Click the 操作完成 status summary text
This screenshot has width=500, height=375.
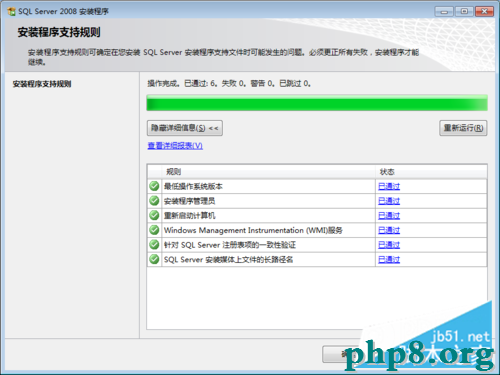(229, 83)
